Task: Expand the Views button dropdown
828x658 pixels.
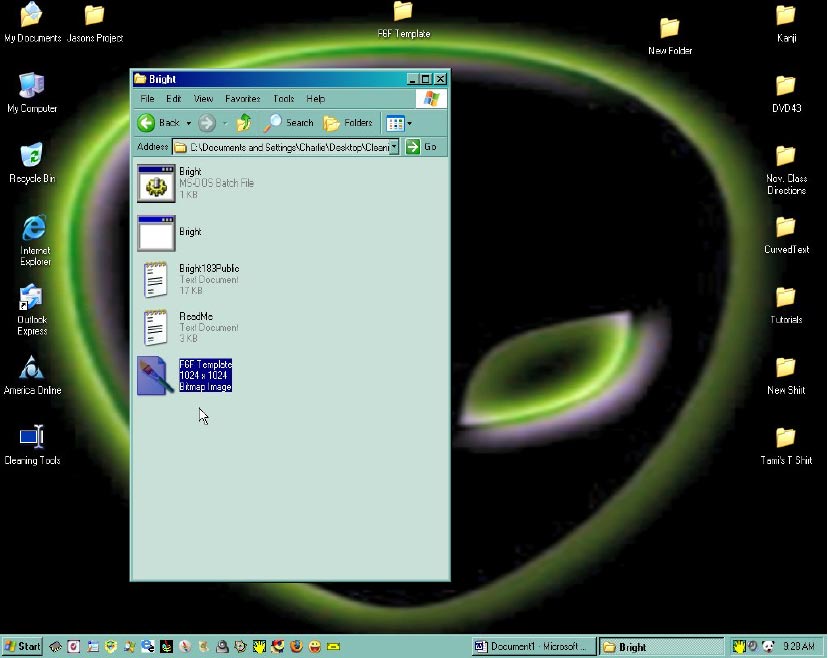Action: pyautogui.click(x=409, y=124)
